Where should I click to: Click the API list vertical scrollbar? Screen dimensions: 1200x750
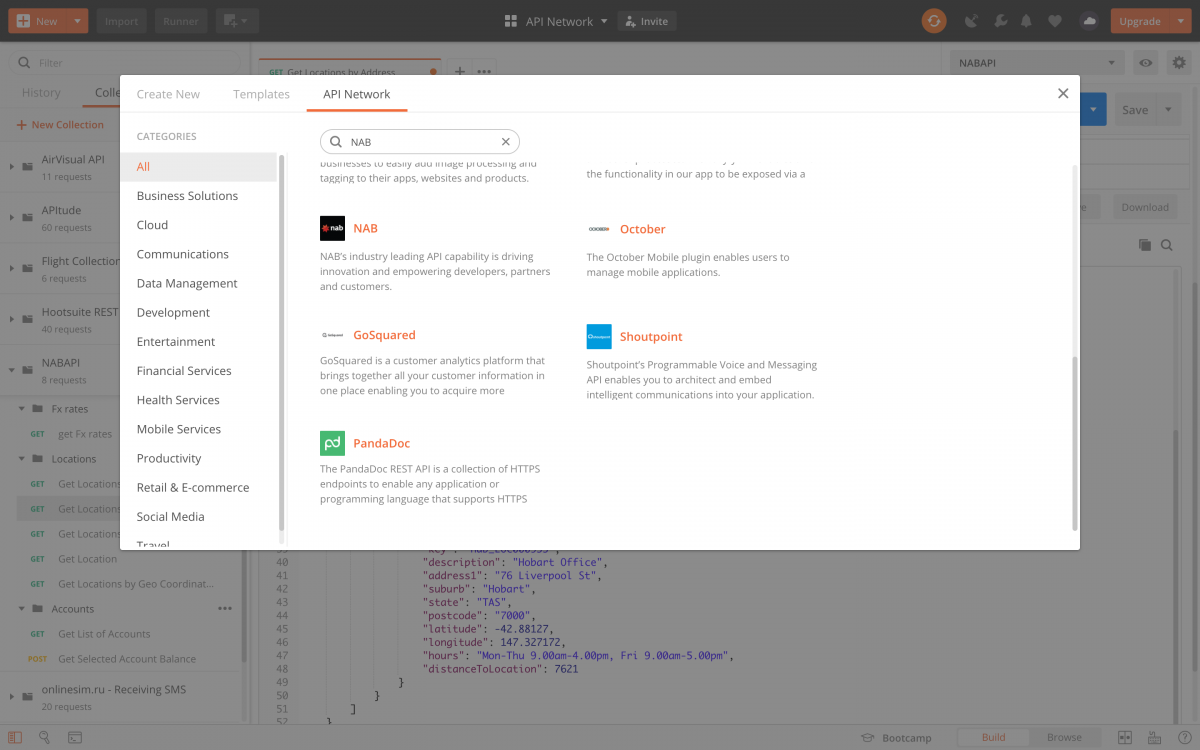(1075, 442)
